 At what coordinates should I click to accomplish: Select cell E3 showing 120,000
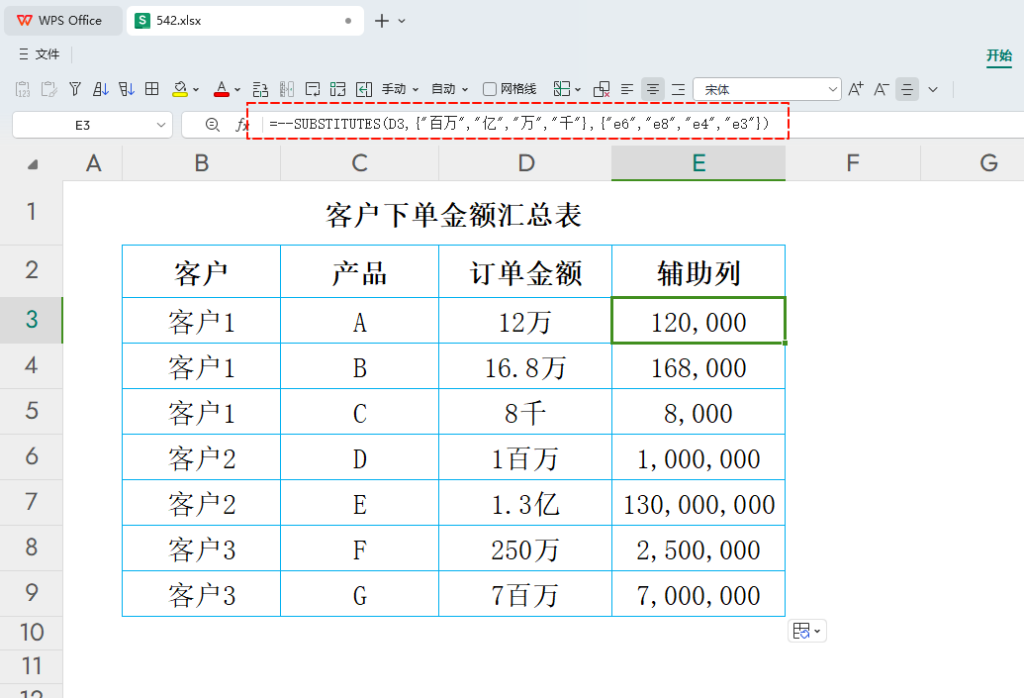click(x=698, y=321)
